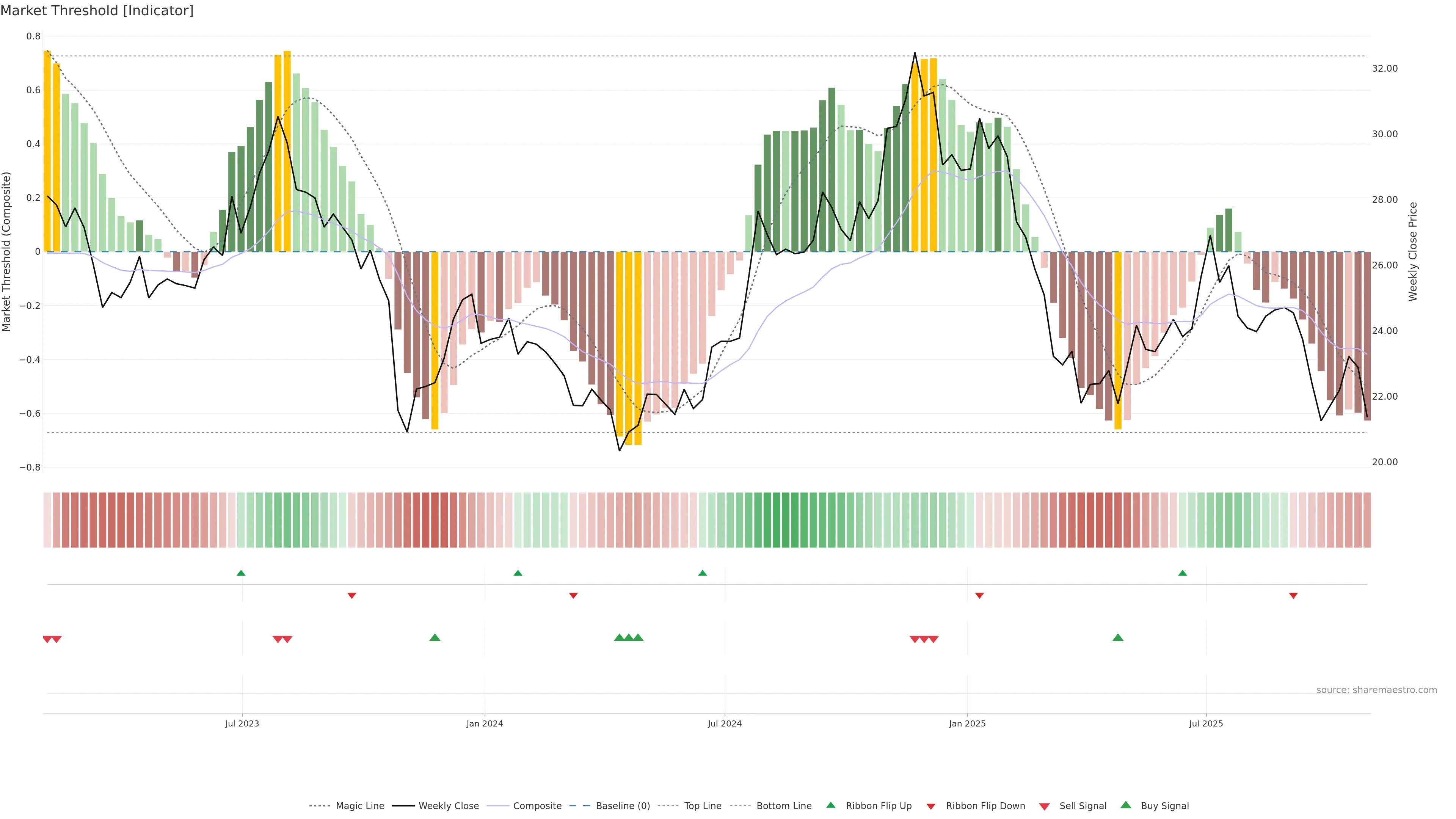1456x819 pixels.
Task: Click the green flip-up marker nearest Jul 2025
Action: [1183, 573]
